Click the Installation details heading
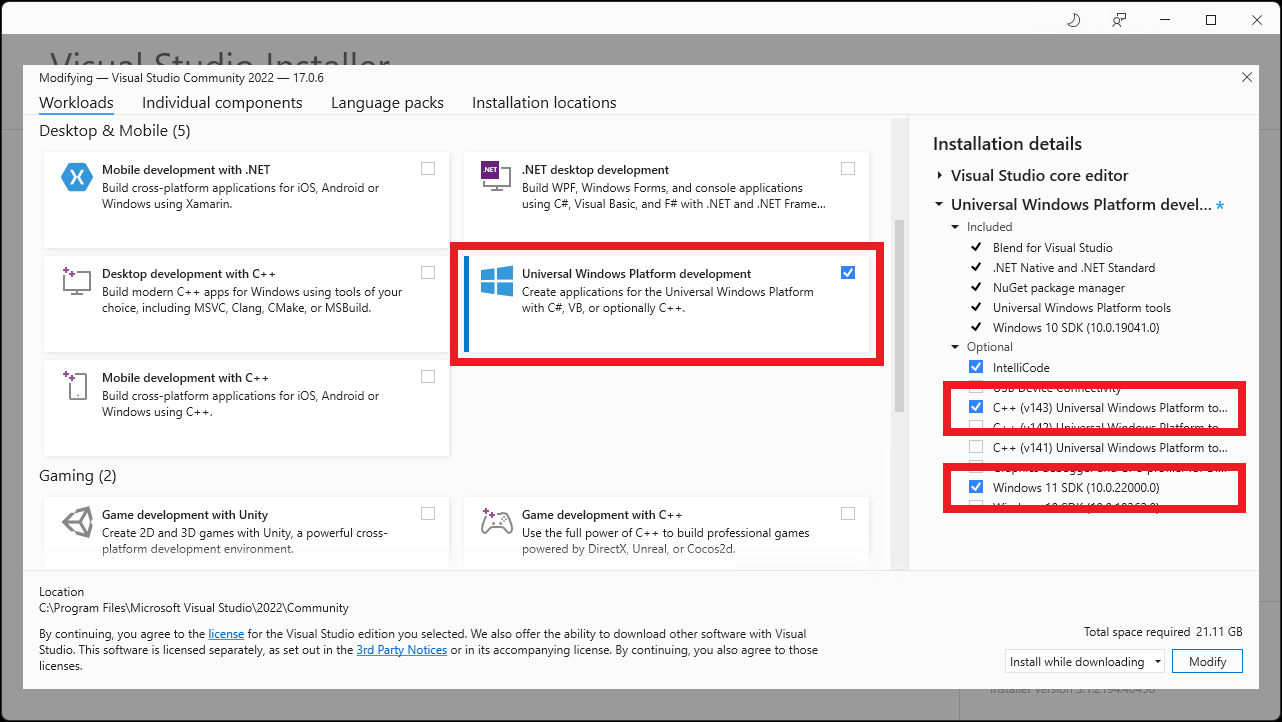Image resolution: width=1282 pixels, height=722 pixels. (x=1007, y=144)
